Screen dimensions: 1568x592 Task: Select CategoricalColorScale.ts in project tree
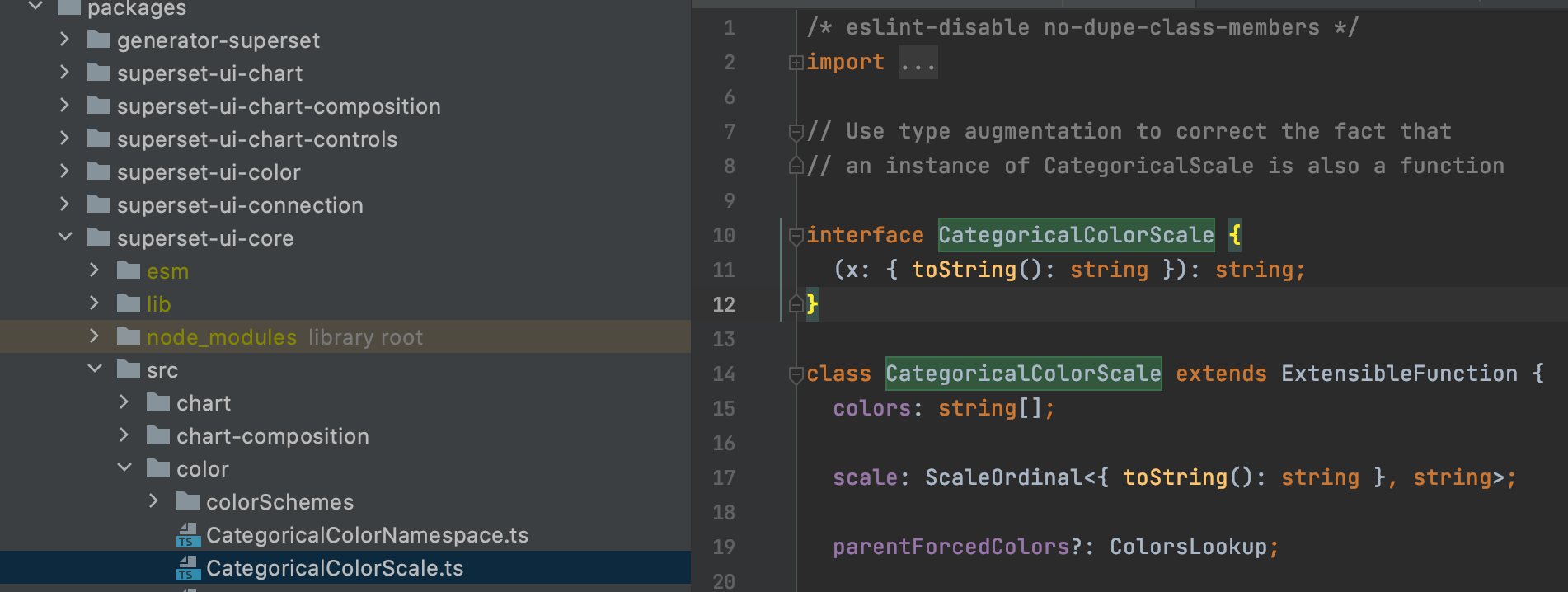click(335, 568)
